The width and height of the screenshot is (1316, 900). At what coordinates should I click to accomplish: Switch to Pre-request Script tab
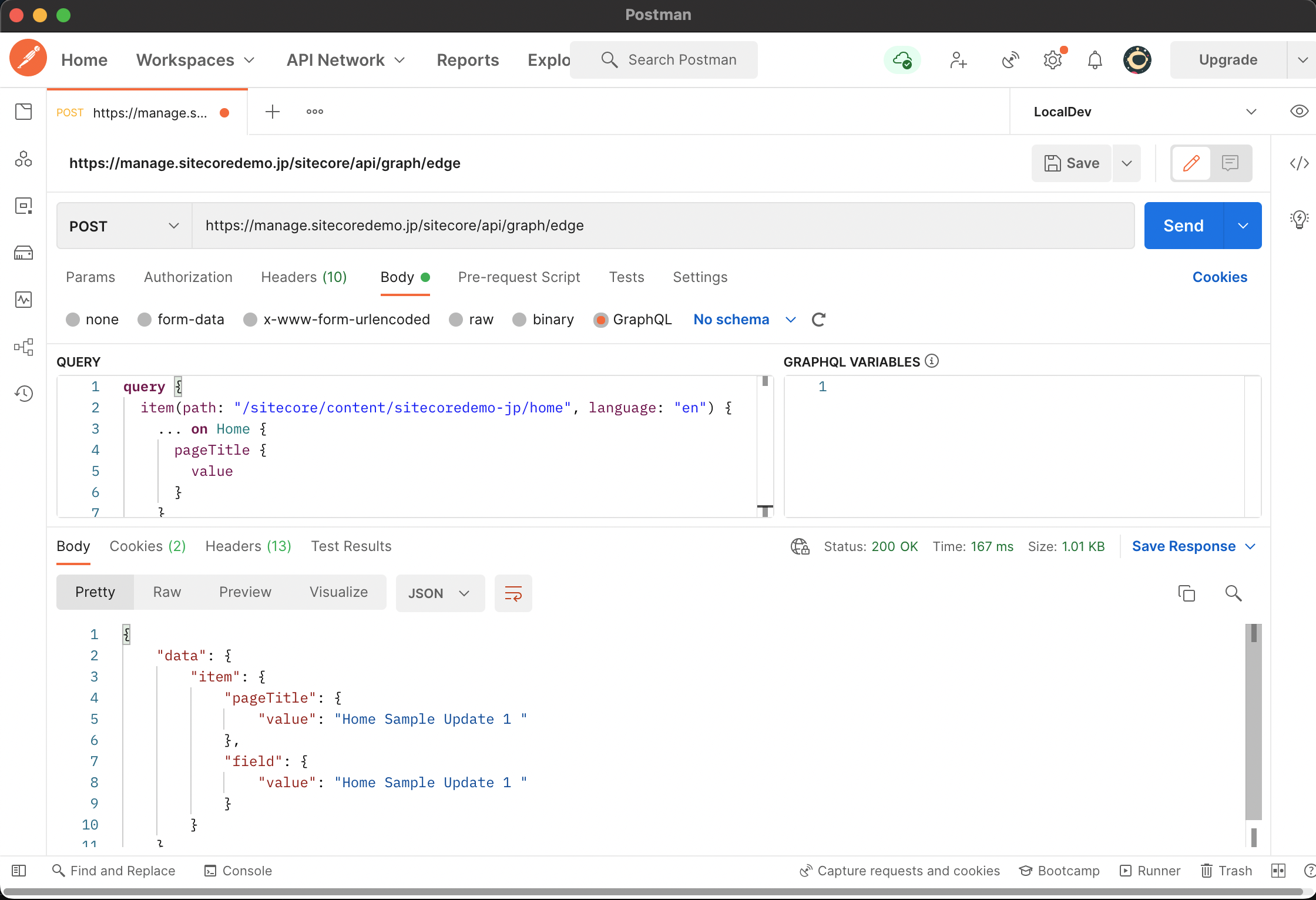click(x=519, y=277)
